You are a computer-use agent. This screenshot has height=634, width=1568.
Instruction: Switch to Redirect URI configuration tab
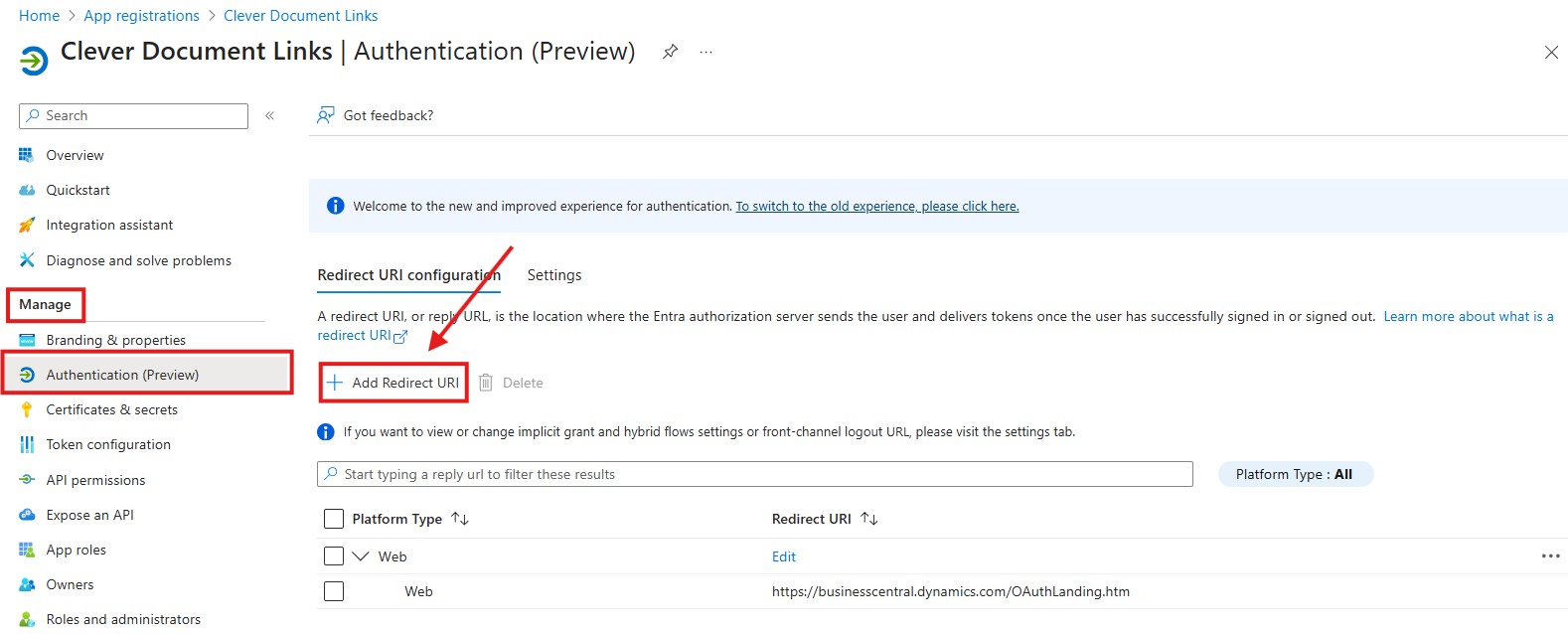(x=409, y=275)
